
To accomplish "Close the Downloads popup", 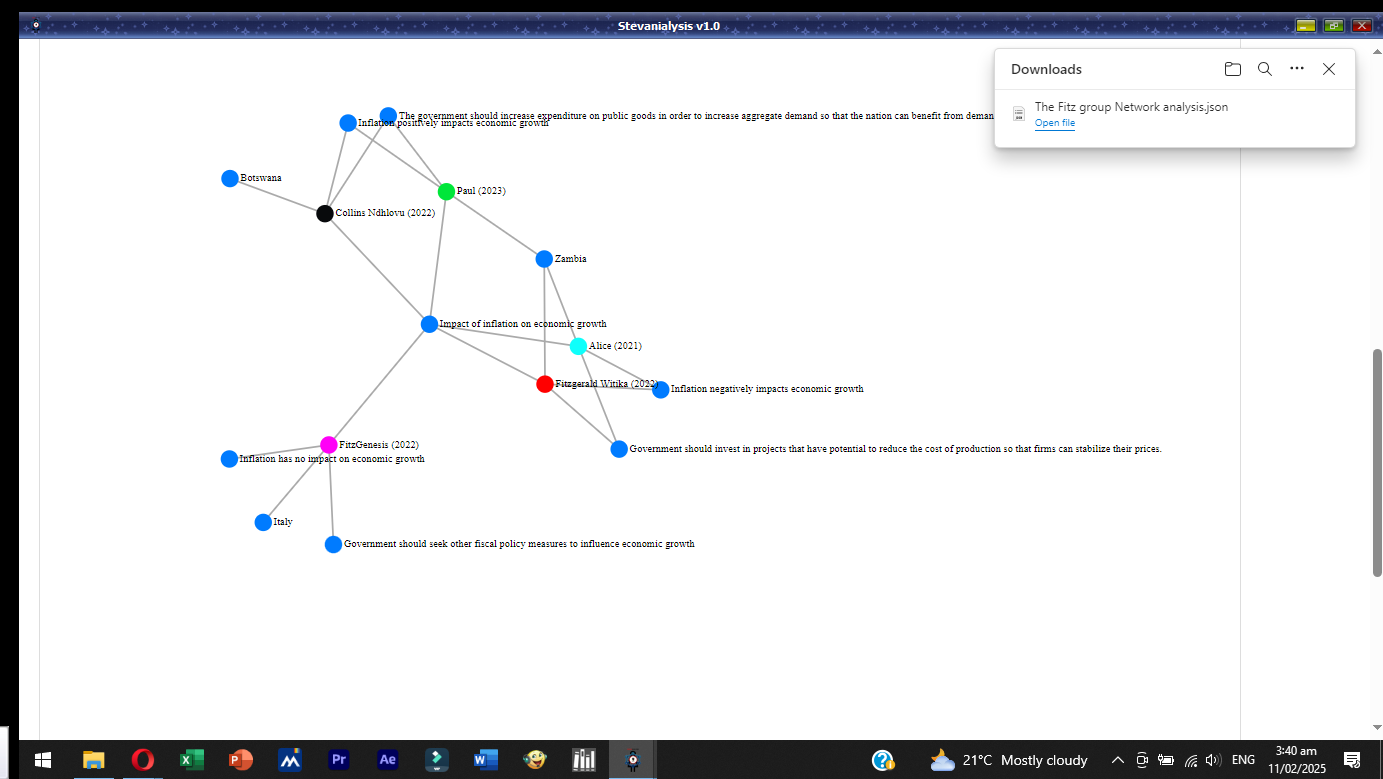I will point(1329,69).
